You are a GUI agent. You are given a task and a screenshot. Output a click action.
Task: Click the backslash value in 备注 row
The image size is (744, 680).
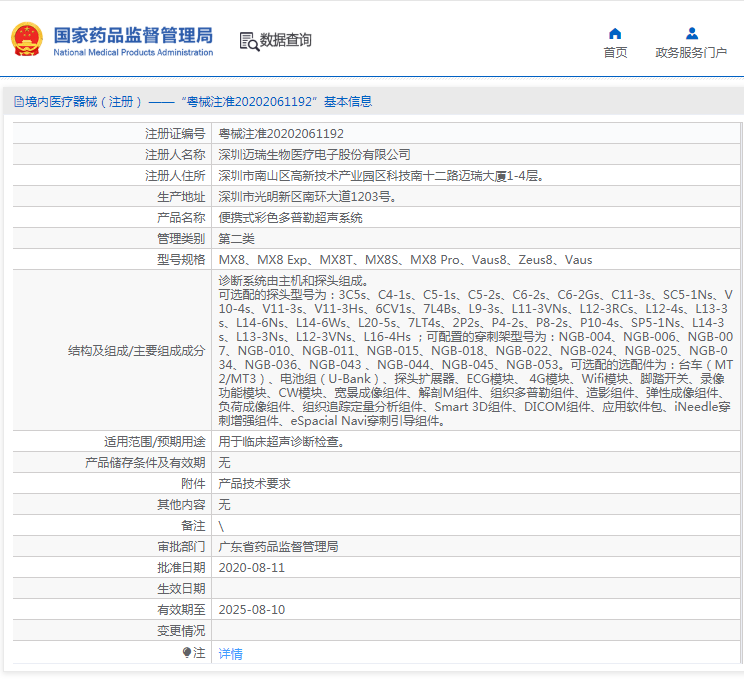221,526
